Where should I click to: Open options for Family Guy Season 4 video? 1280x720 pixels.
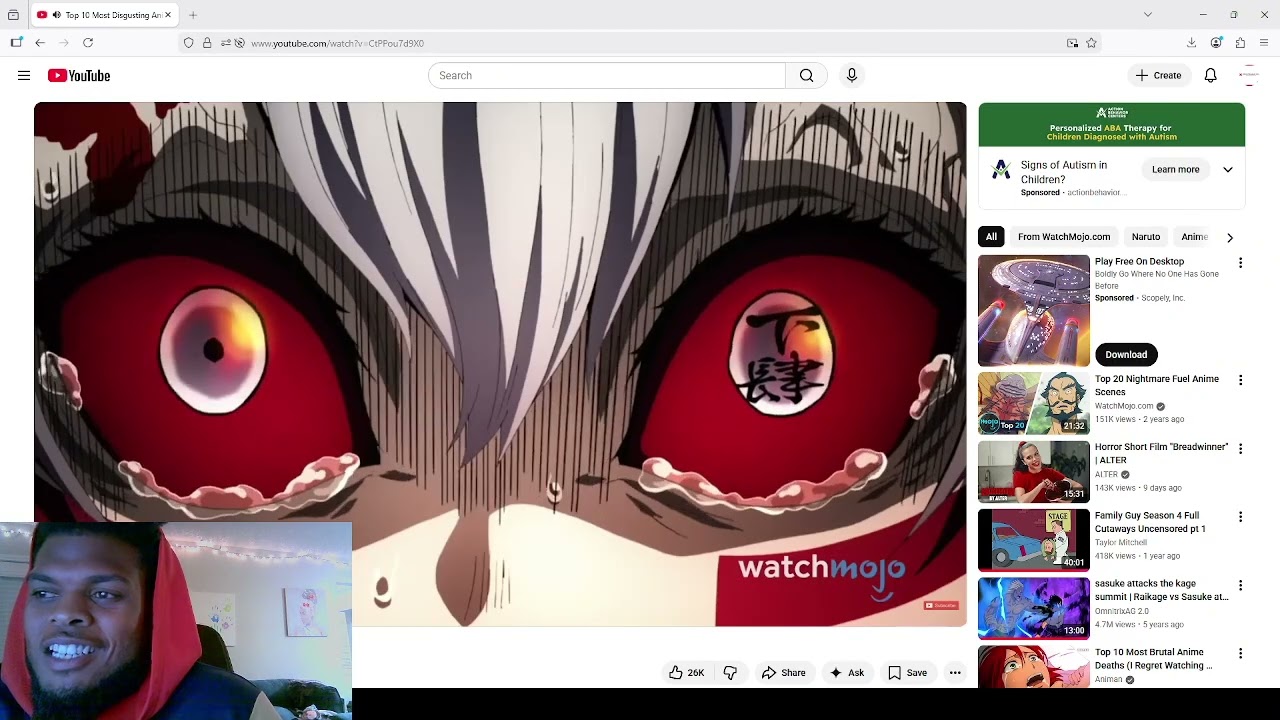point(1240,517)
